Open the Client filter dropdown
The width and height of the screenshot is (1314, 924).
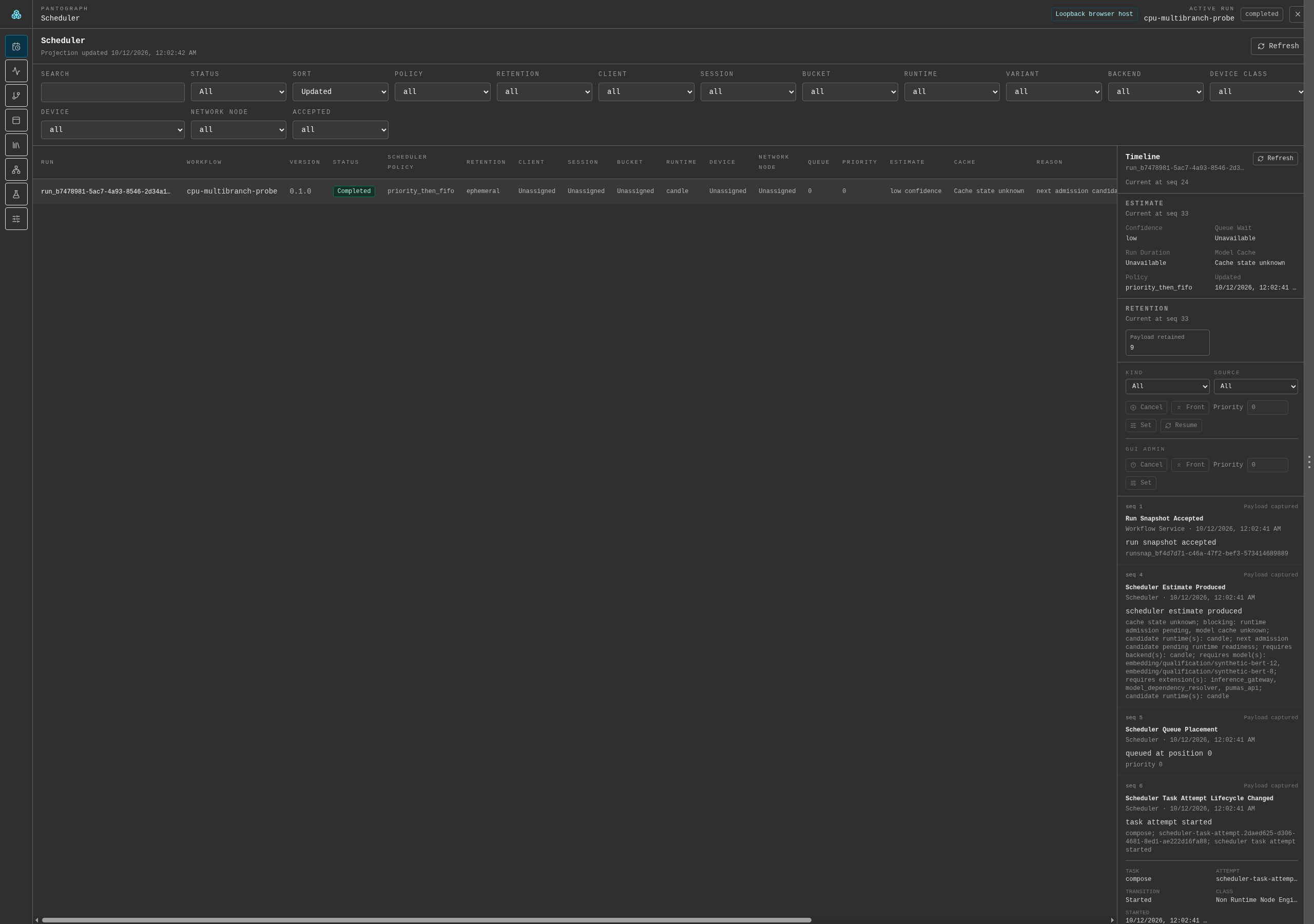(646, 92)
